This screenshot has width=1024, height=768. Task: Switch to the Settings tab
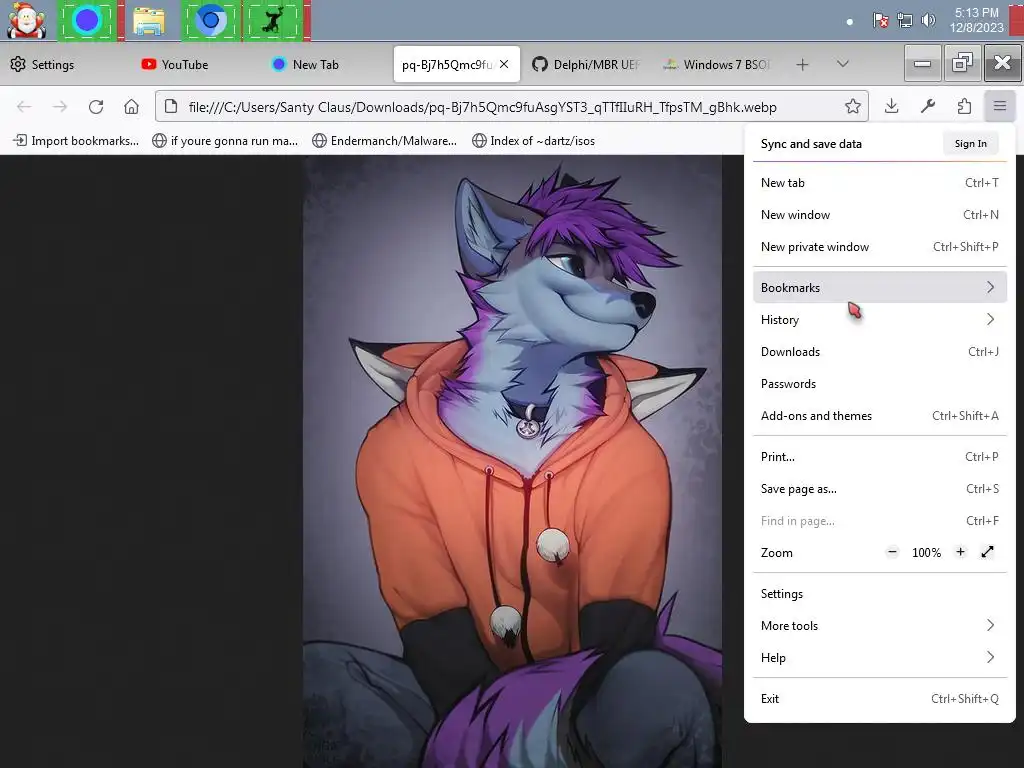pos(65,64)
